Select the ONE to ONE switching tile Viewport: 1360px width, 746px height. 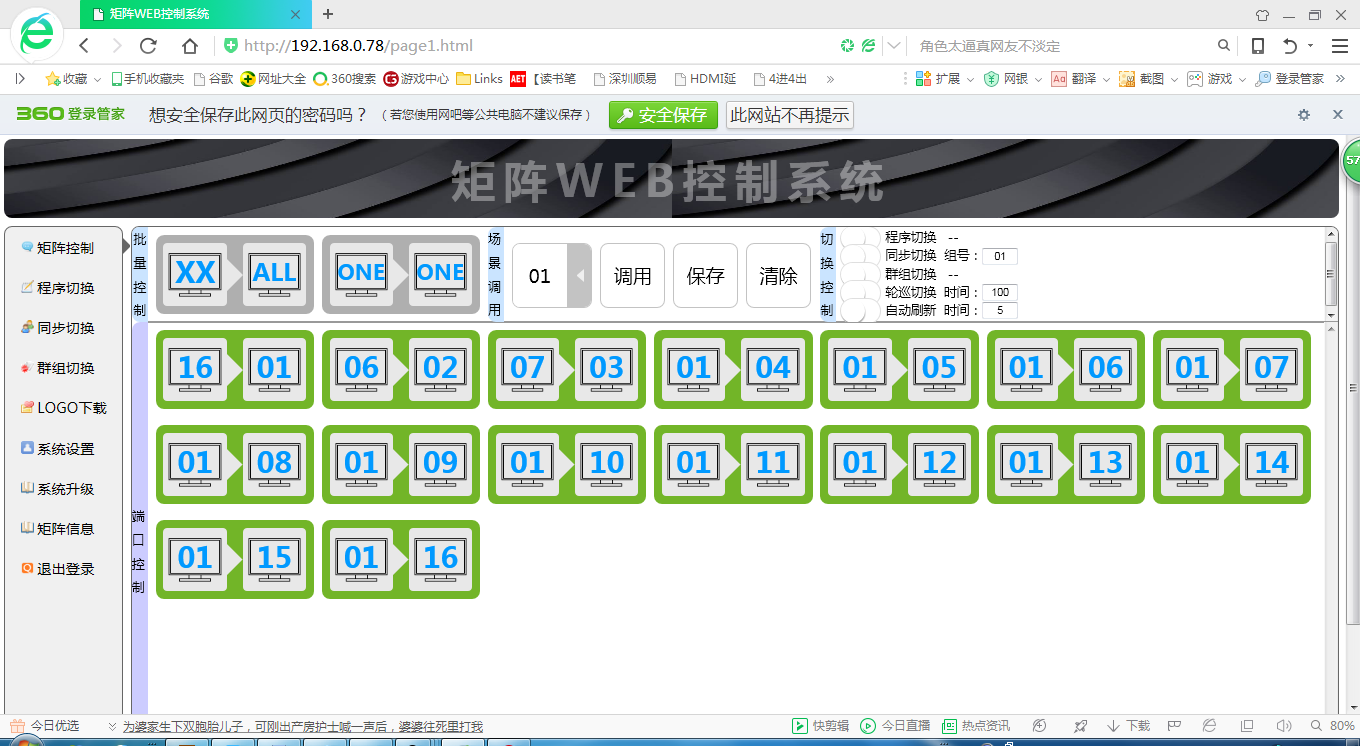pyautogui.click(x=400, y=273)
